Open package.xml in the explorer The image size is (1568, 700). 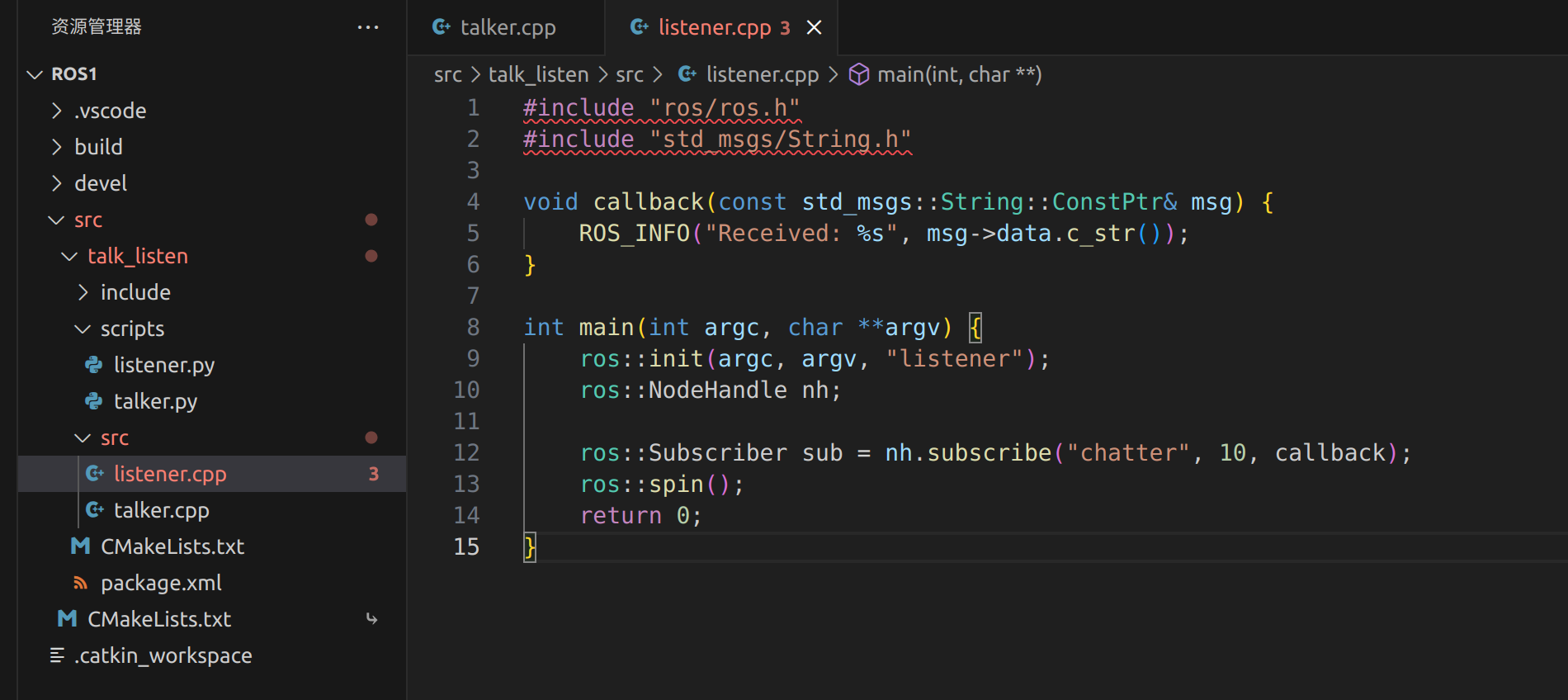point(161,583)
